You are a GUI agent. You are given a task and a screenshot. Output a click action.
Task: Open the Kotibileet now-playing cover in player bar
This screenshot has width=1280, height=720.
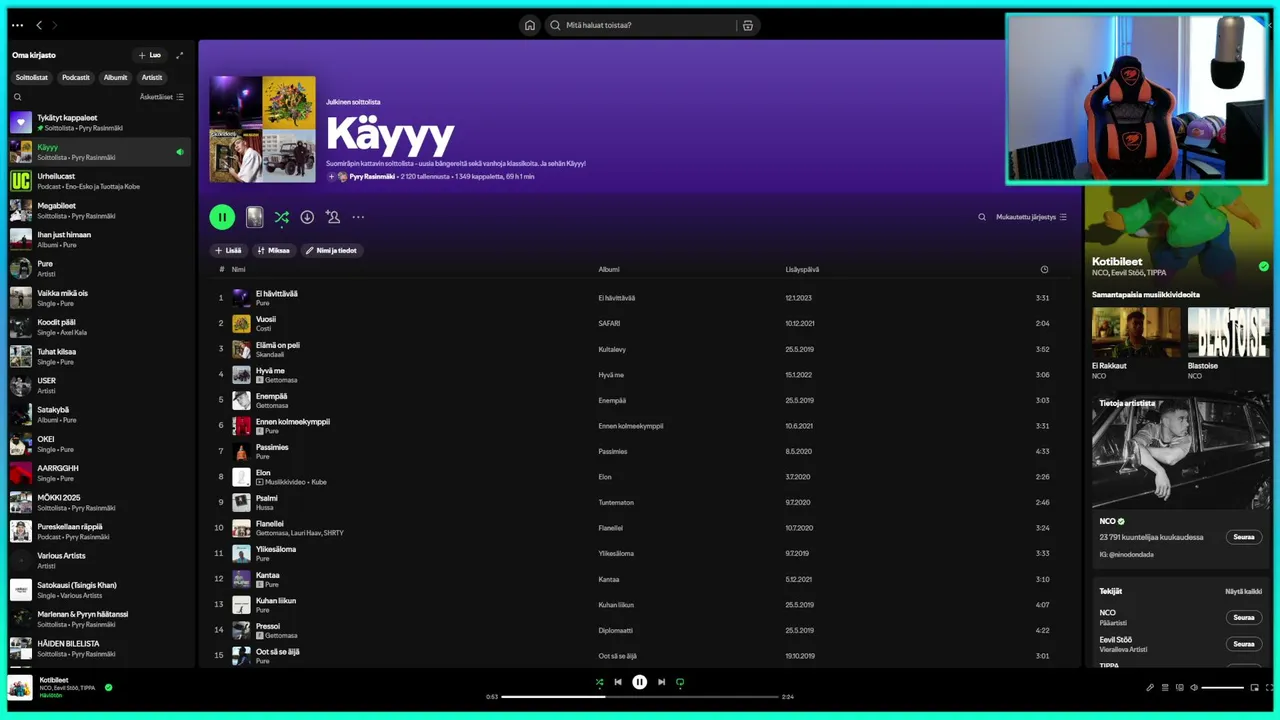click(x=20, y=688)
